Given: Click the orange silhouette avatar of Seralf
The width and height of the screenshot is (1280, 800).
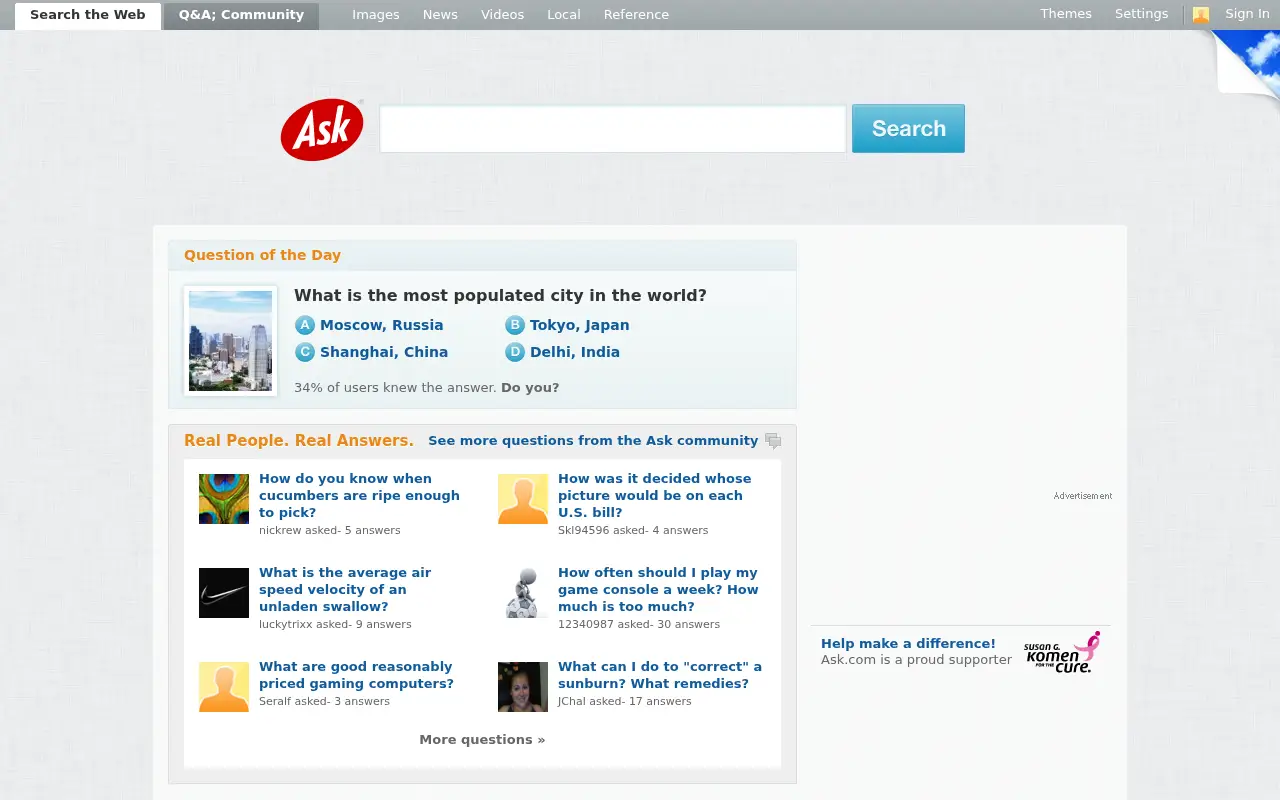Looking at the screenshot, I should point(224,687).
